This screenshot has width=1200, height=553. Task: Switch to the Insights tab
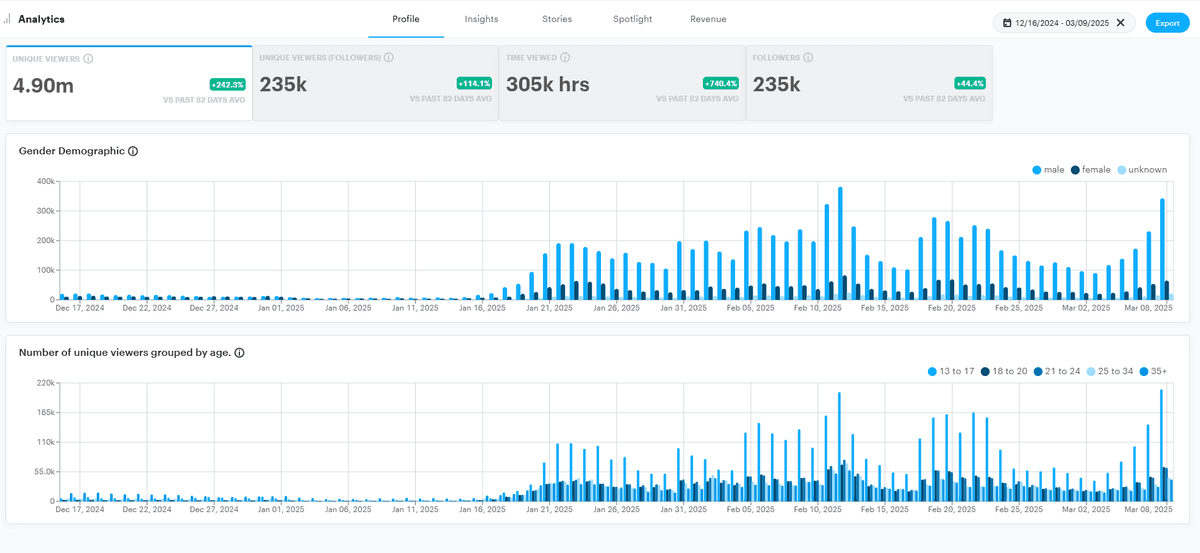coord(481,19)
